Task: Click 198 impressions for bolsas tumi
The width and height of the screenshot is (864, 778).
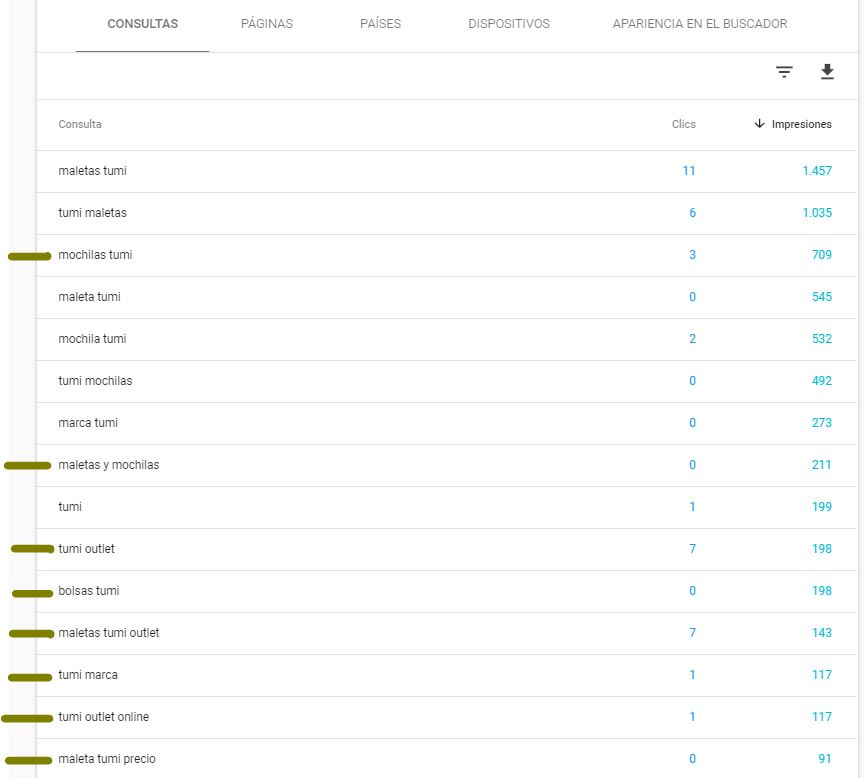Action: (822, 591)
